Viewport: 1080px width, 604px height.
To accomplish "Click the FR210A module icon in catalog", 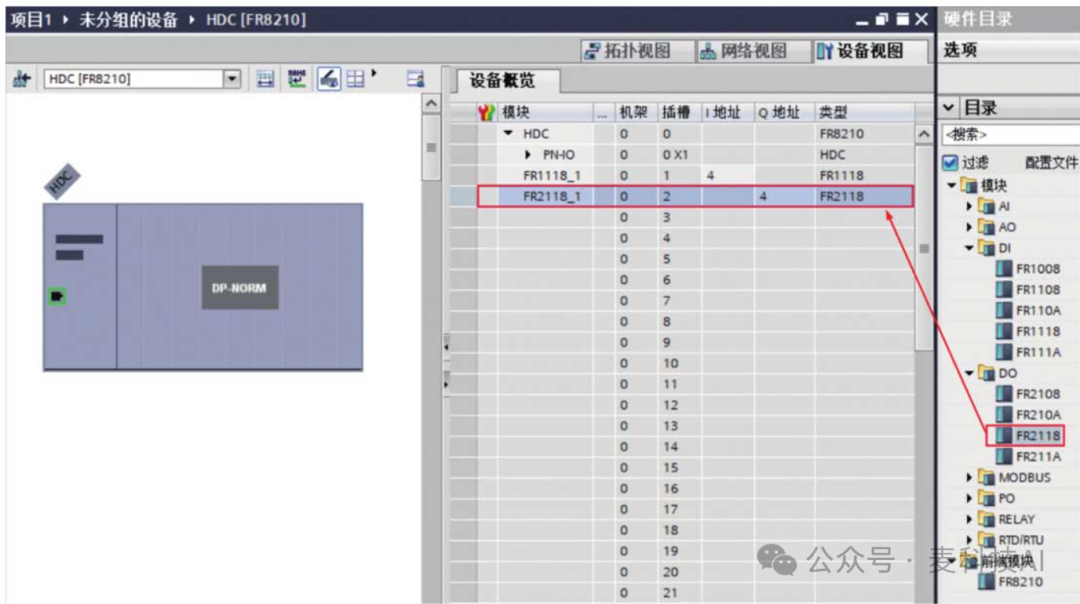I will click(1004, 415).
